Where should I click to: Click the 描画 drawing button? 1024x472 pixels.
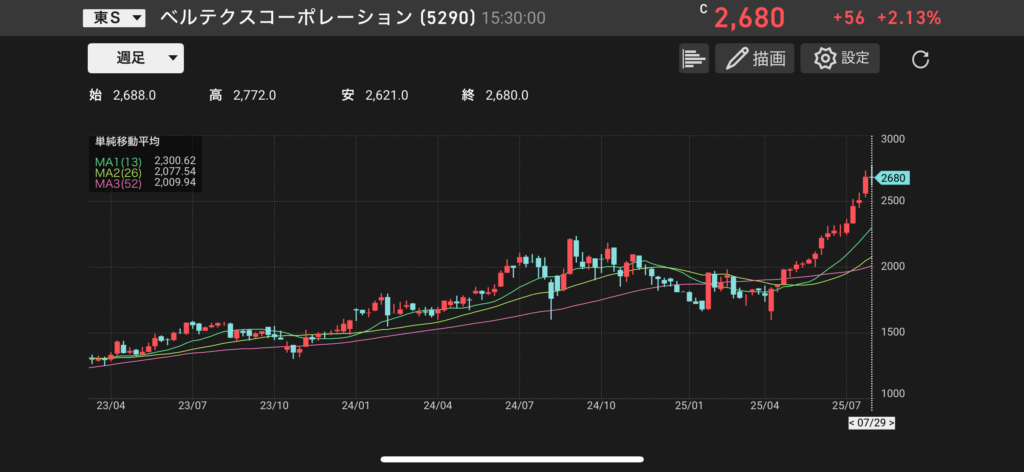pos(754,58)
